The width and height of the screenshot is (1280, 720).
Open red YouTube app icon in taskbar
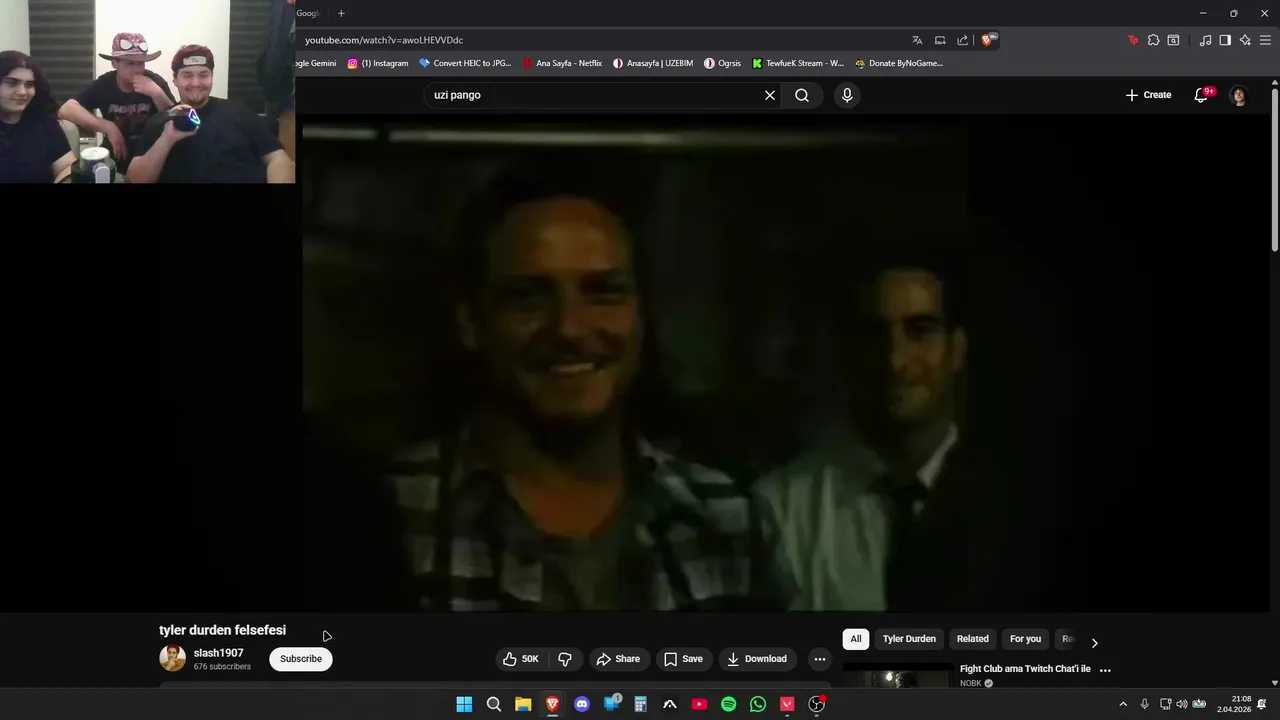(699, 704)
